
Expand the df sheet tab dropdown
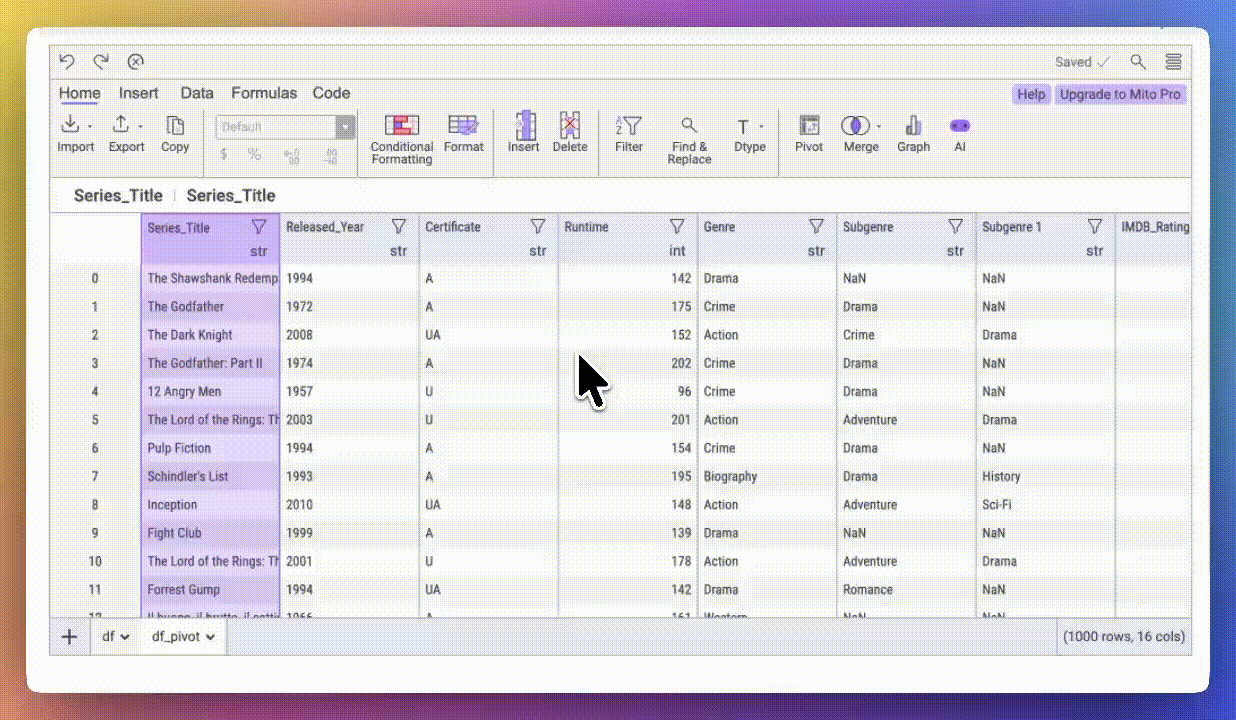click(126, 636)
